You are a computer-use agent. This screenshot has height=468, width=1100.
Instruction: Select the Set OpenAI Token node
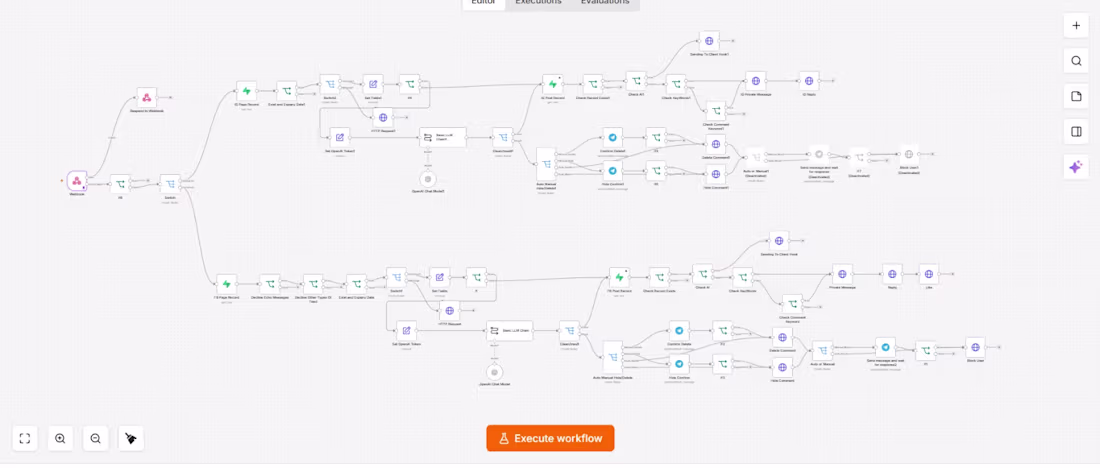coord(406,331)
